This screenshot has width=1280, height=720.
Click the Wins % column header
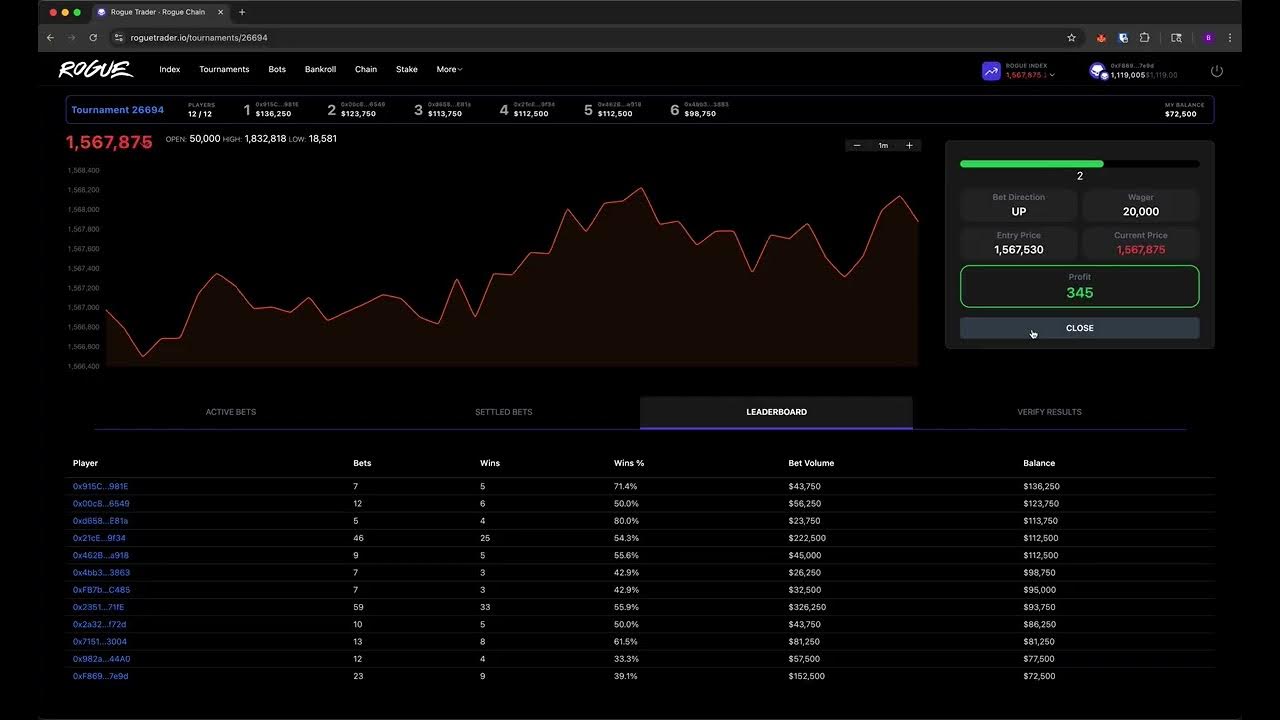[631, 463]
